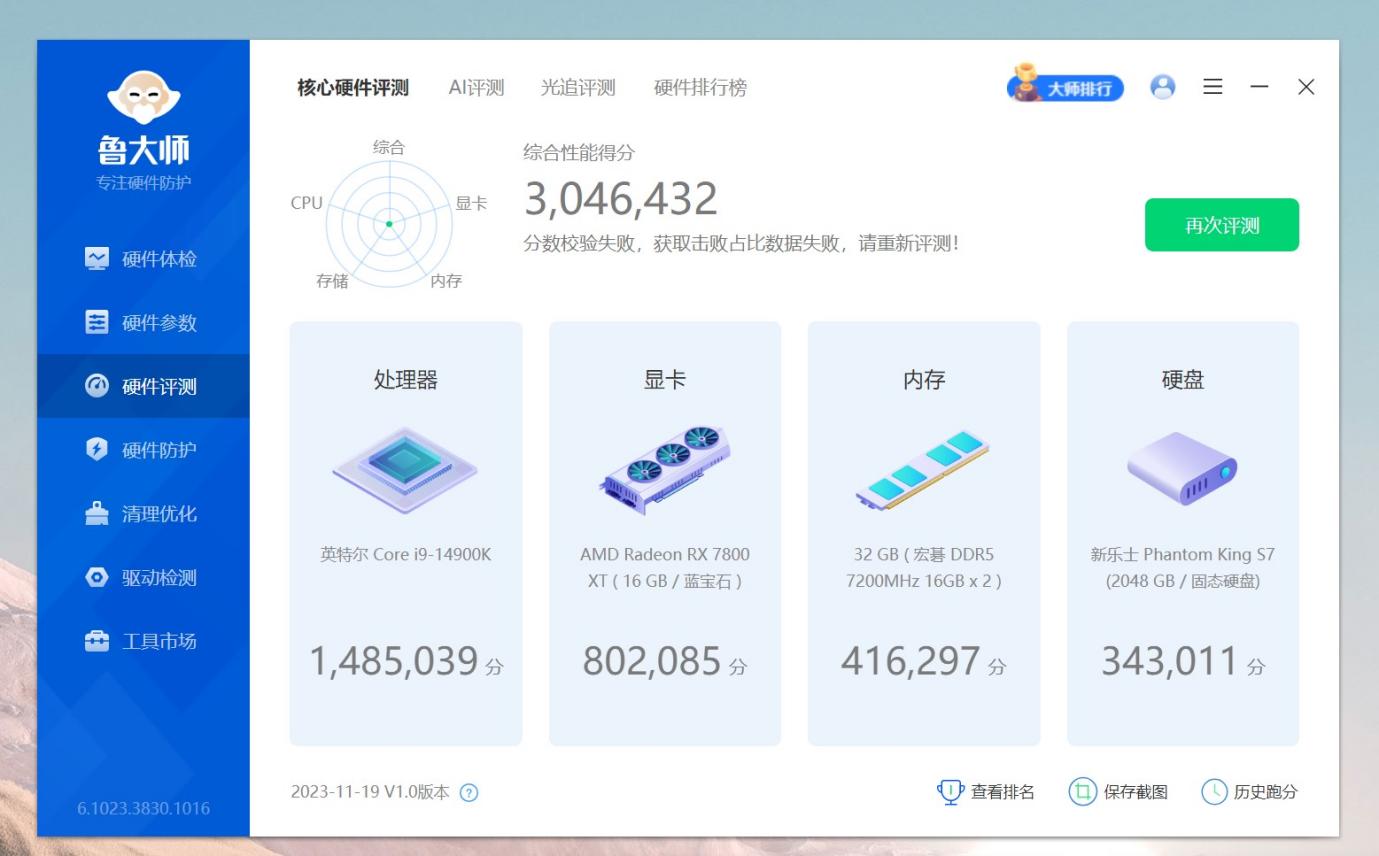Screen dimensions: 1379x856
Task: Open 工具市场 in the sidebar
Action: tap(143, 641)
